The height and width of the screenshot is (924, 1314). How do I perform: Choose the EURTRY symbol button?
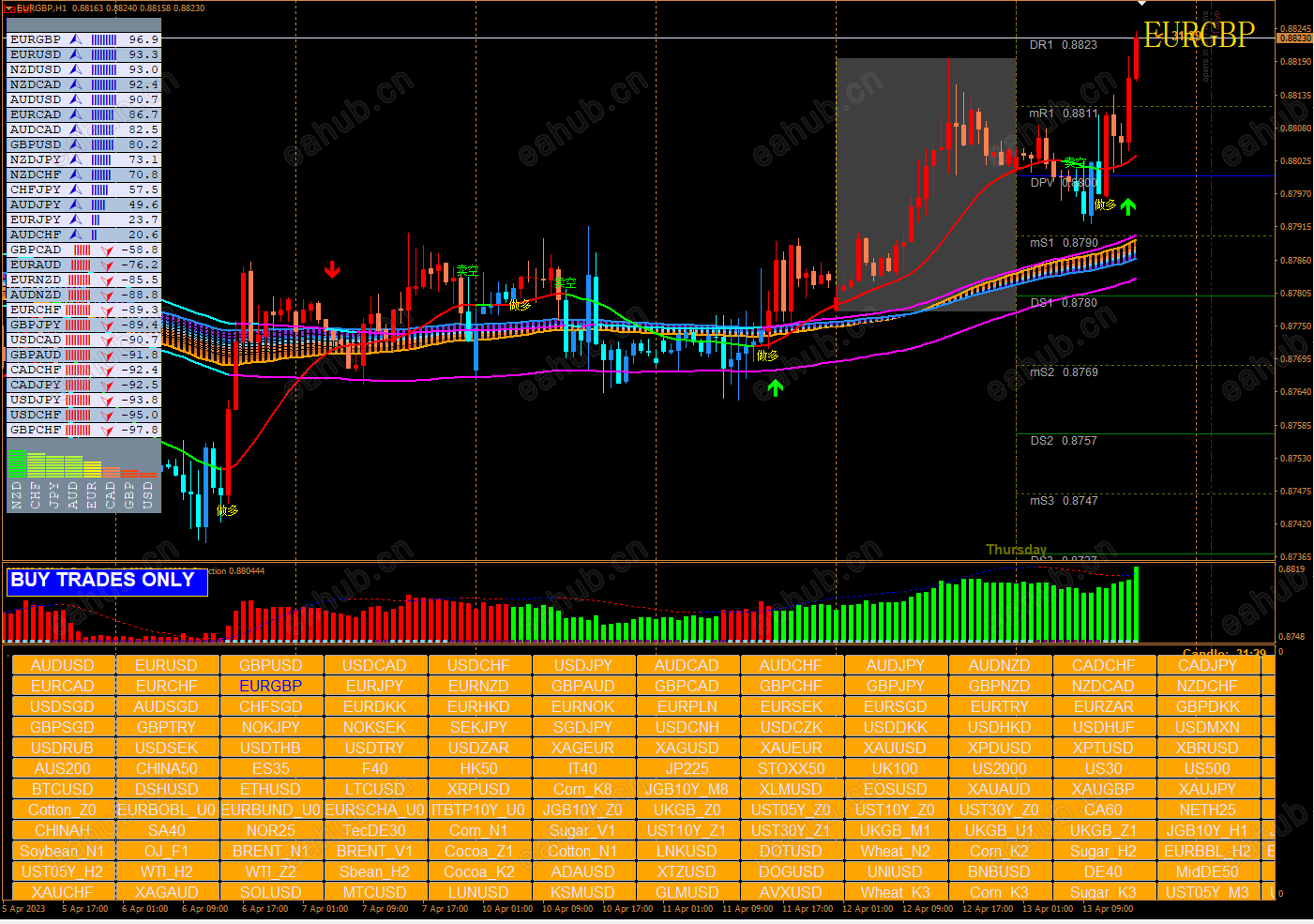click(1000, 706)
